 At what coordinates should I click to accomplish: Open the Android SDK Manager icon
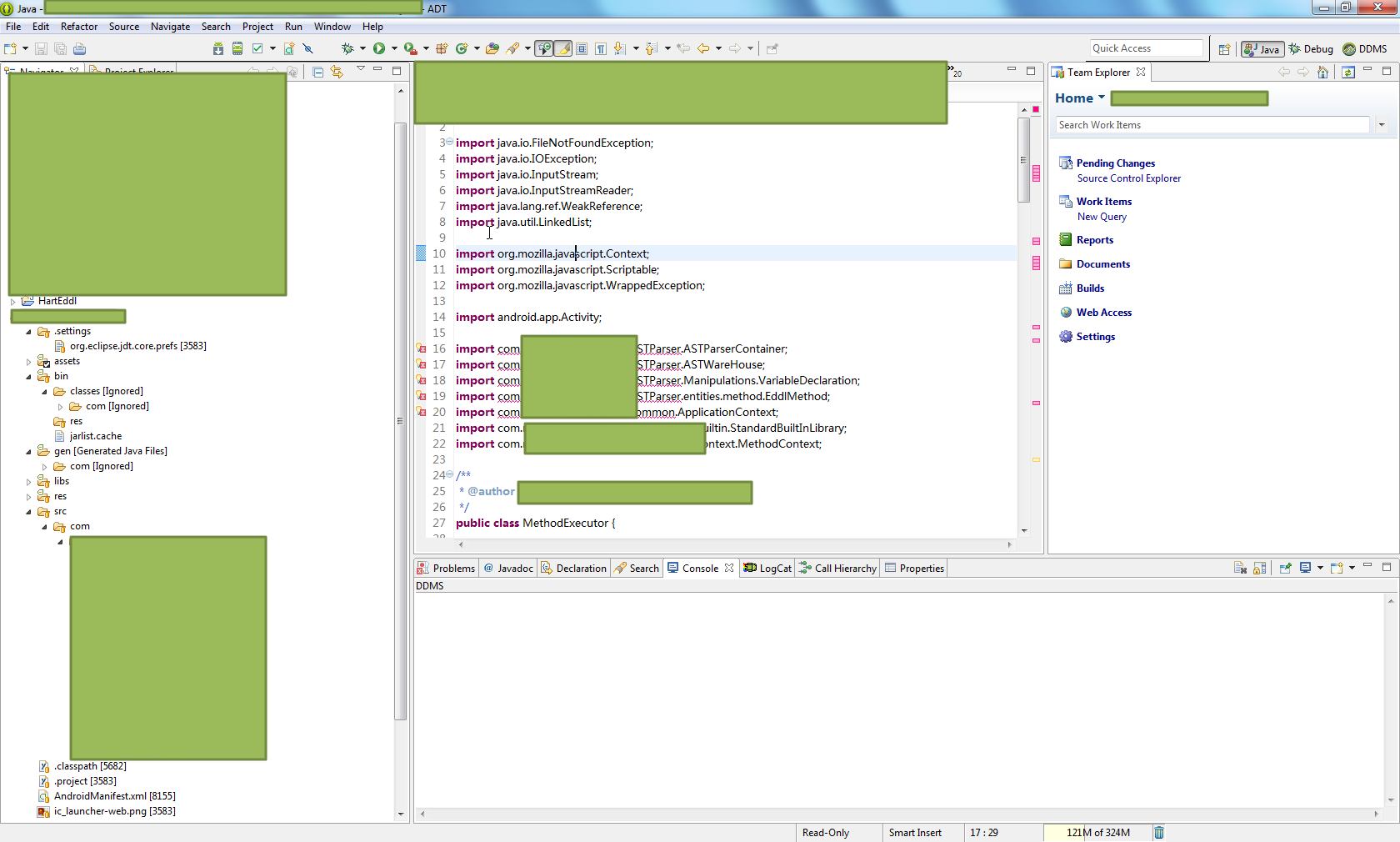click(x=218, y=48)
